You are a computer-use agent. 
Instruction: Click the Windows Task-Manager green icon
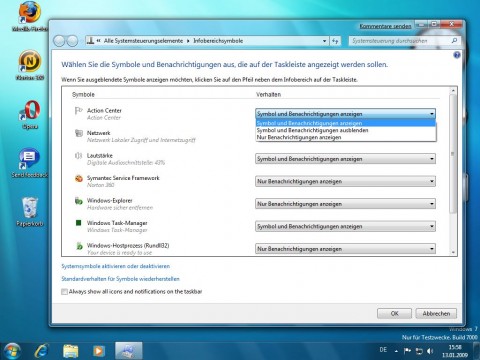pyautogui.click(x=79, y=223)
